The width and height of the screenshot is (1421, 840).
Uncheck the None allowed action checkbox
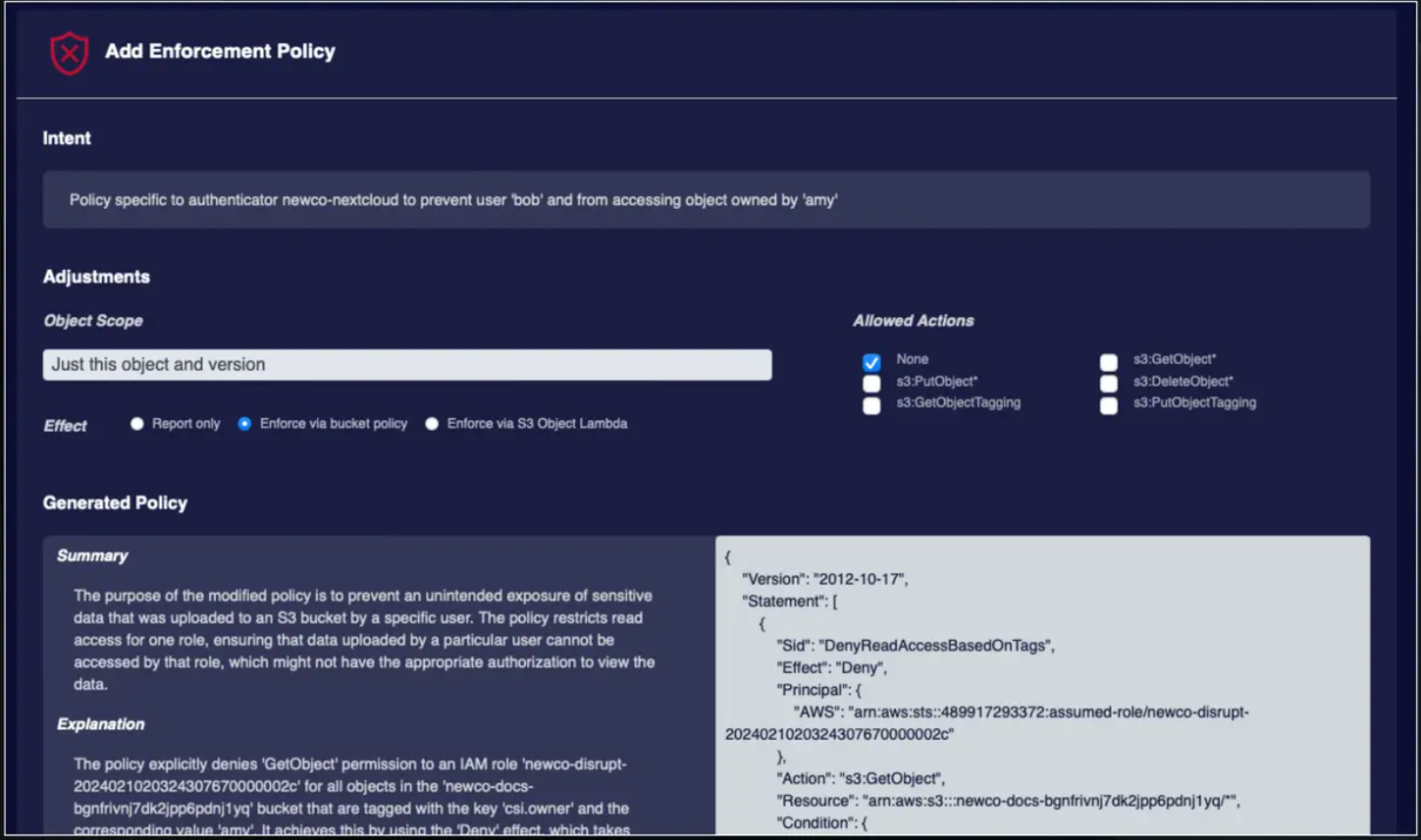tap(871, 362)
